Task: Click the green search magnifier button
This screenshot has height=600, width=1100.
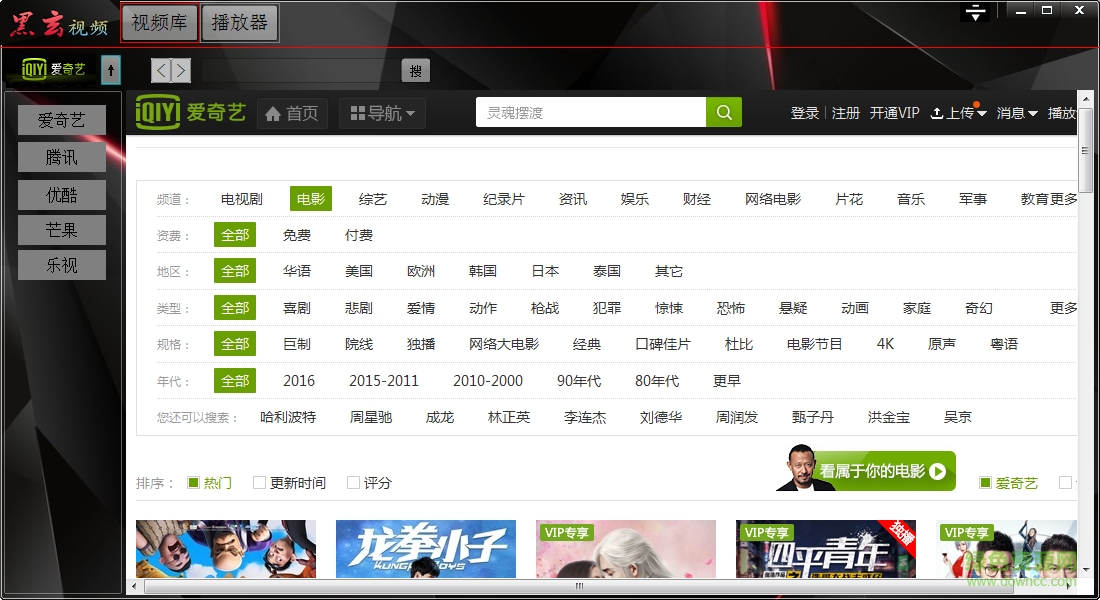Action: (x=724, y=113)
